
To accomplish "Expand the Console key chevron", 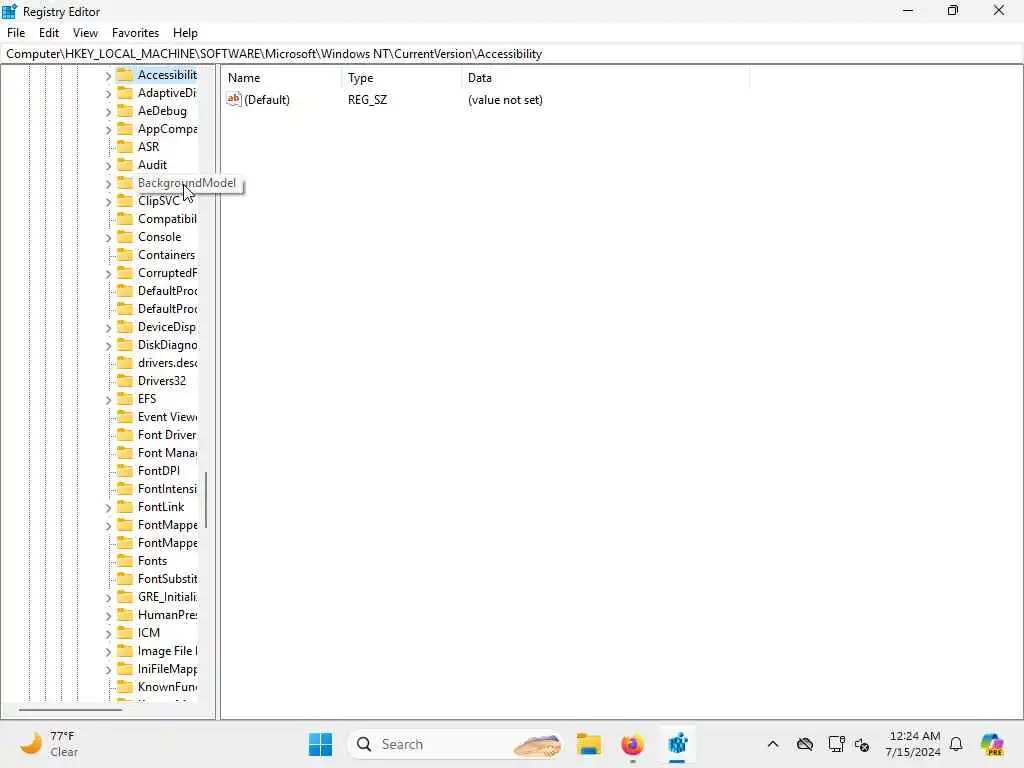I will coord(108,238).
